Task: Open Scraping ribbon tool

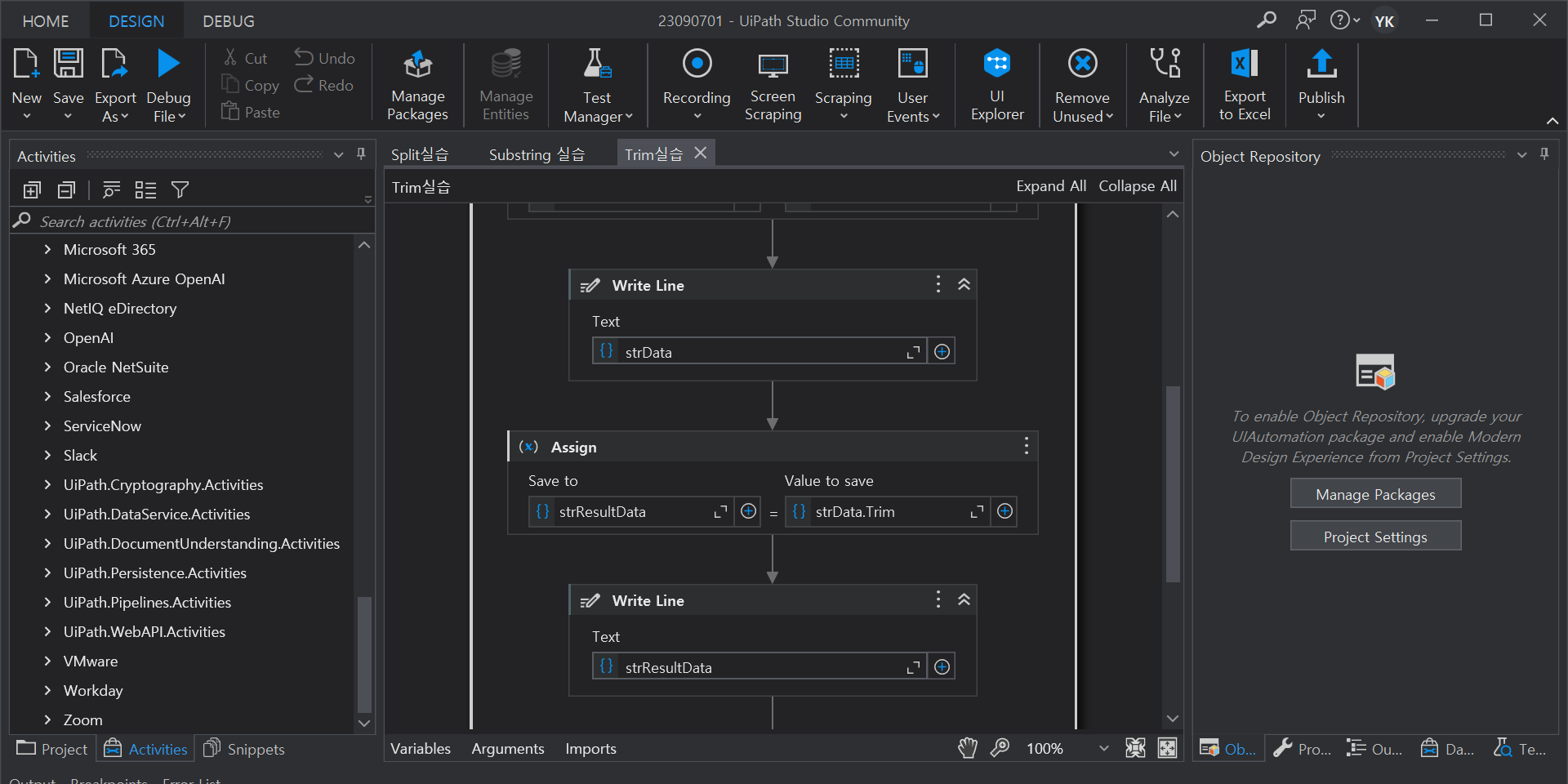Action: (844, 86)
